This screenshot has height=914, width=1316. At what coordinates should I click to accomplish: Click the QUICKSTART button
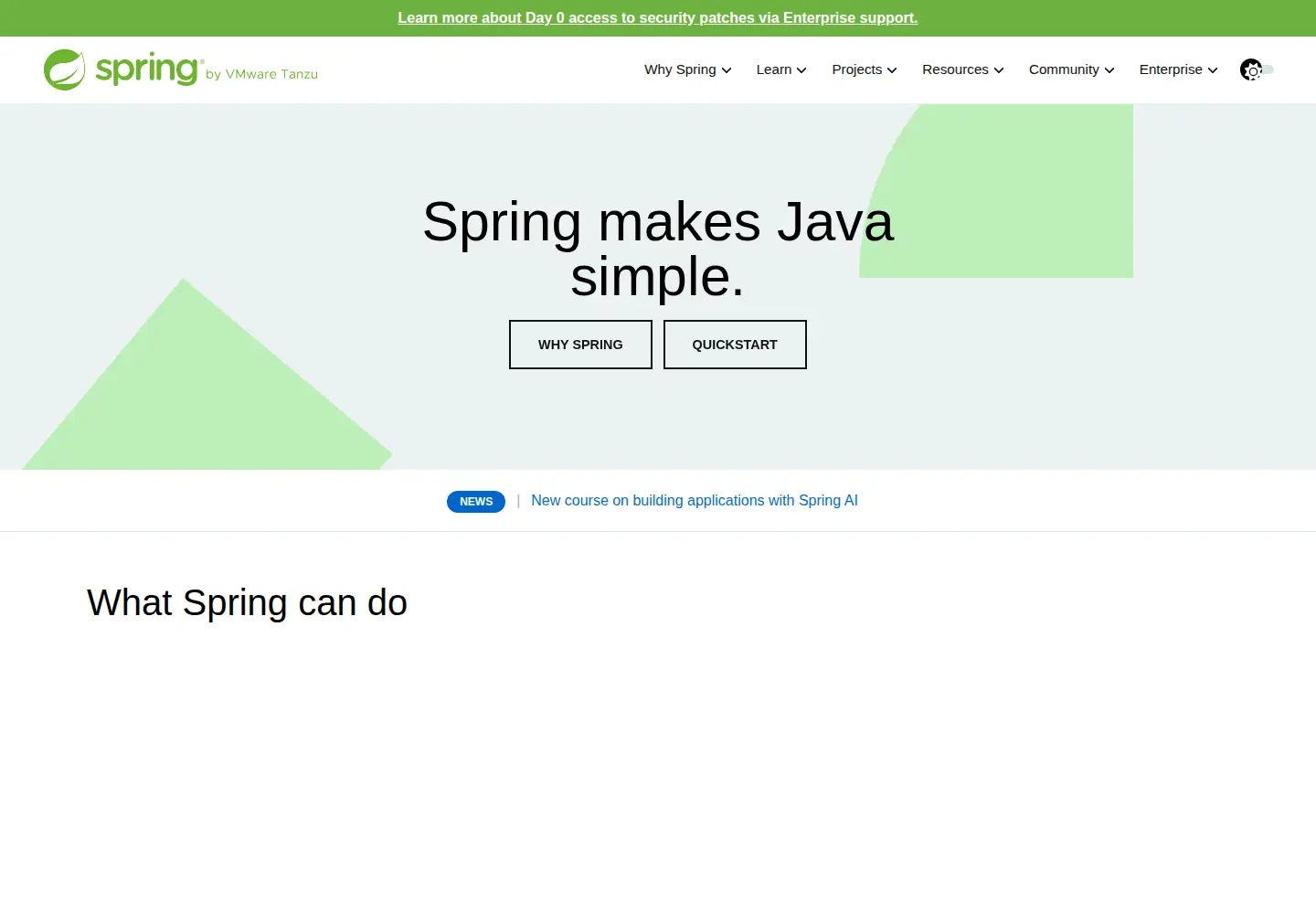735,345
